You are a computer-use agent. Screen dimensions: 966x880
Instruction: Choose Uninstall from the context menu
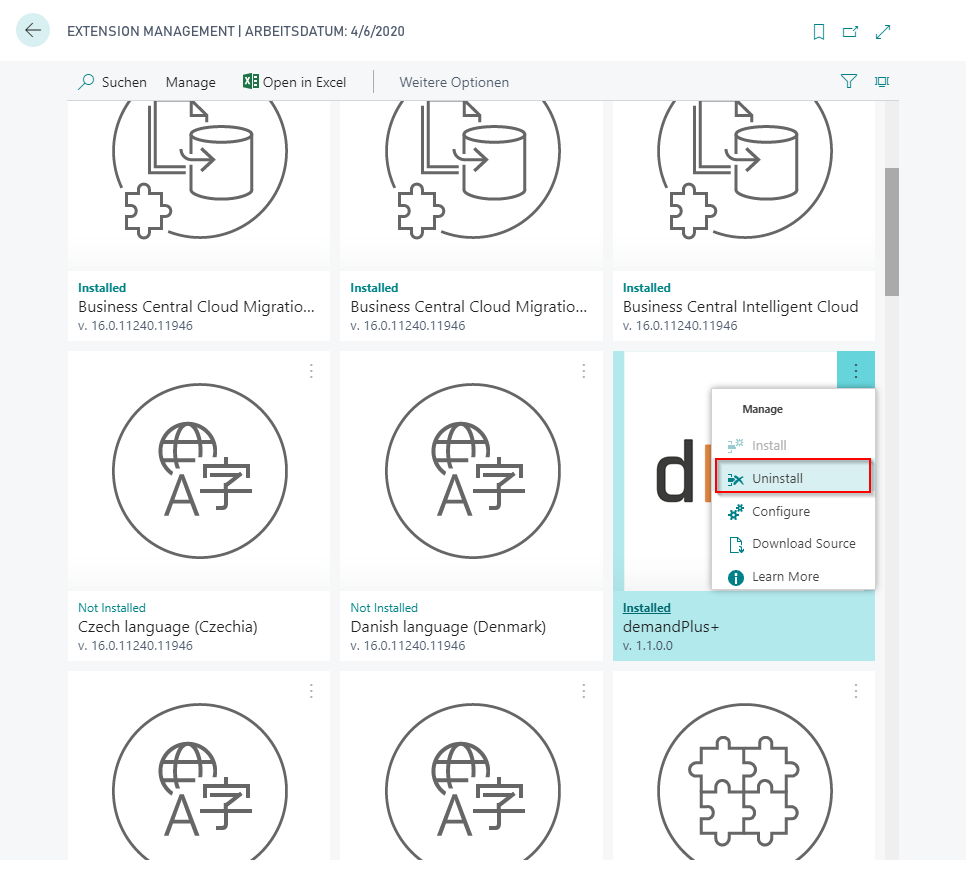(x=793, y=478)
